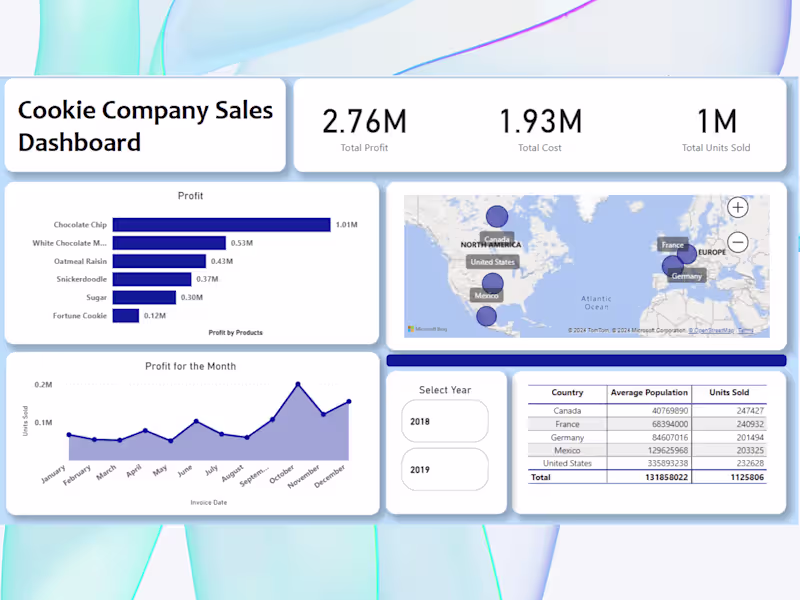Screen dimensions: 800x600
Task: Click the zoom in icon on the map
Action: pos(737,208)
